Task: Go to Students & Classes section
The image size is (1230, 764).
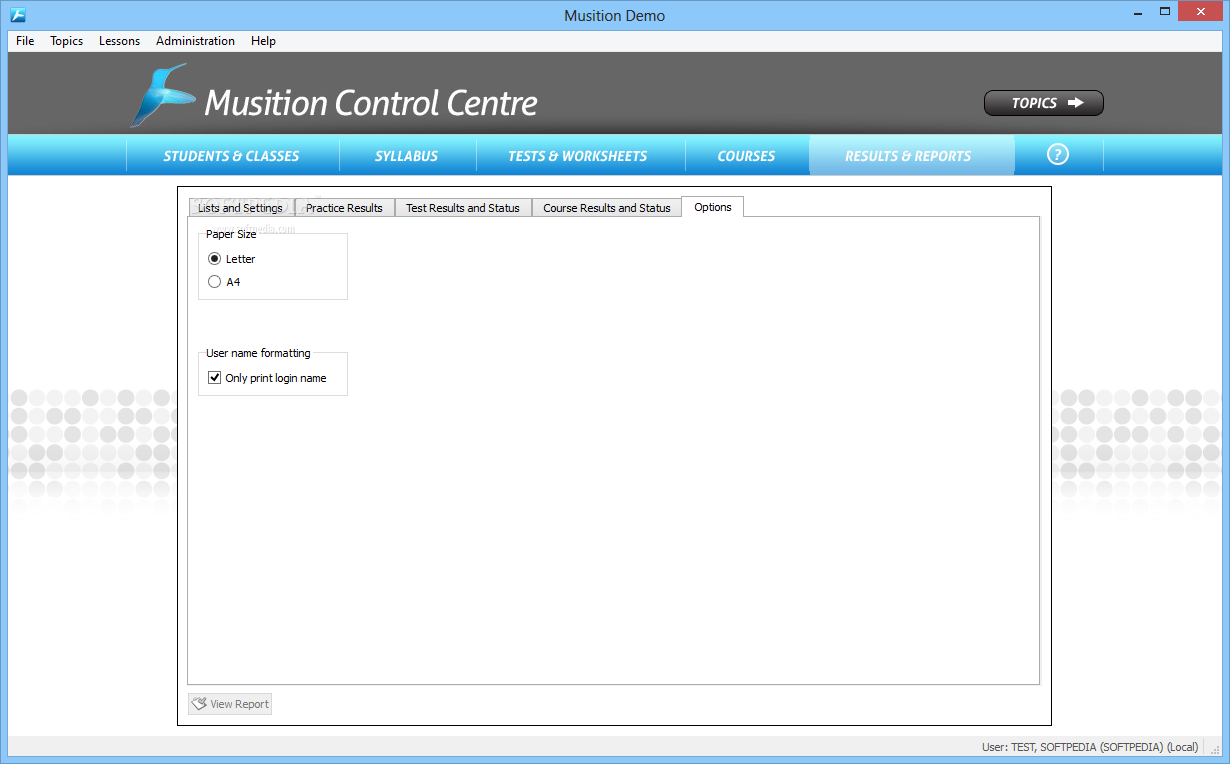Action: coord(232,156)
